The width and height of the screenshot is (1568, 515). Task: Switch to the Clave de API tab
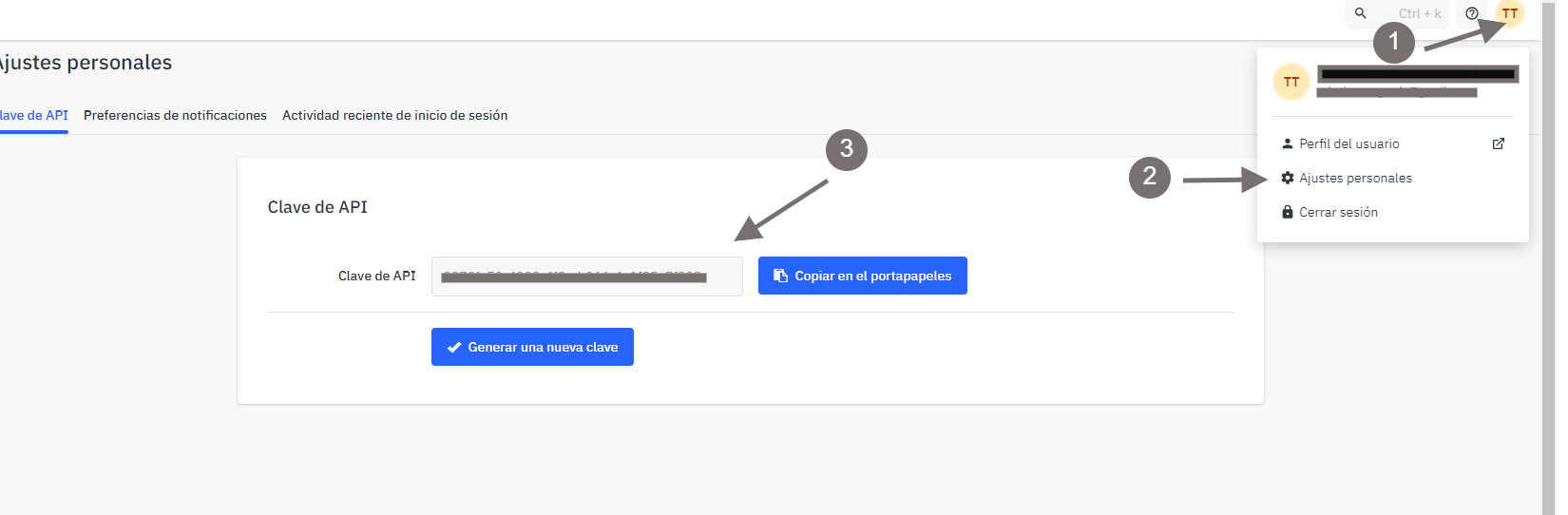tap(34, 115)
